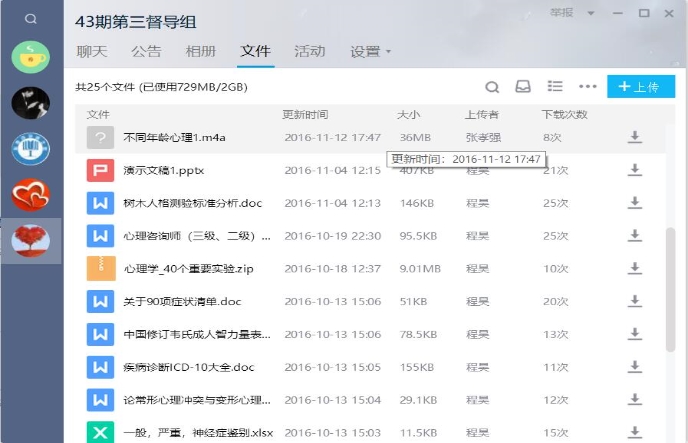This screenshot has width=688, height=443.
Task: Download the 不同年龄心理1.m4a file
Action: point(634,137)
